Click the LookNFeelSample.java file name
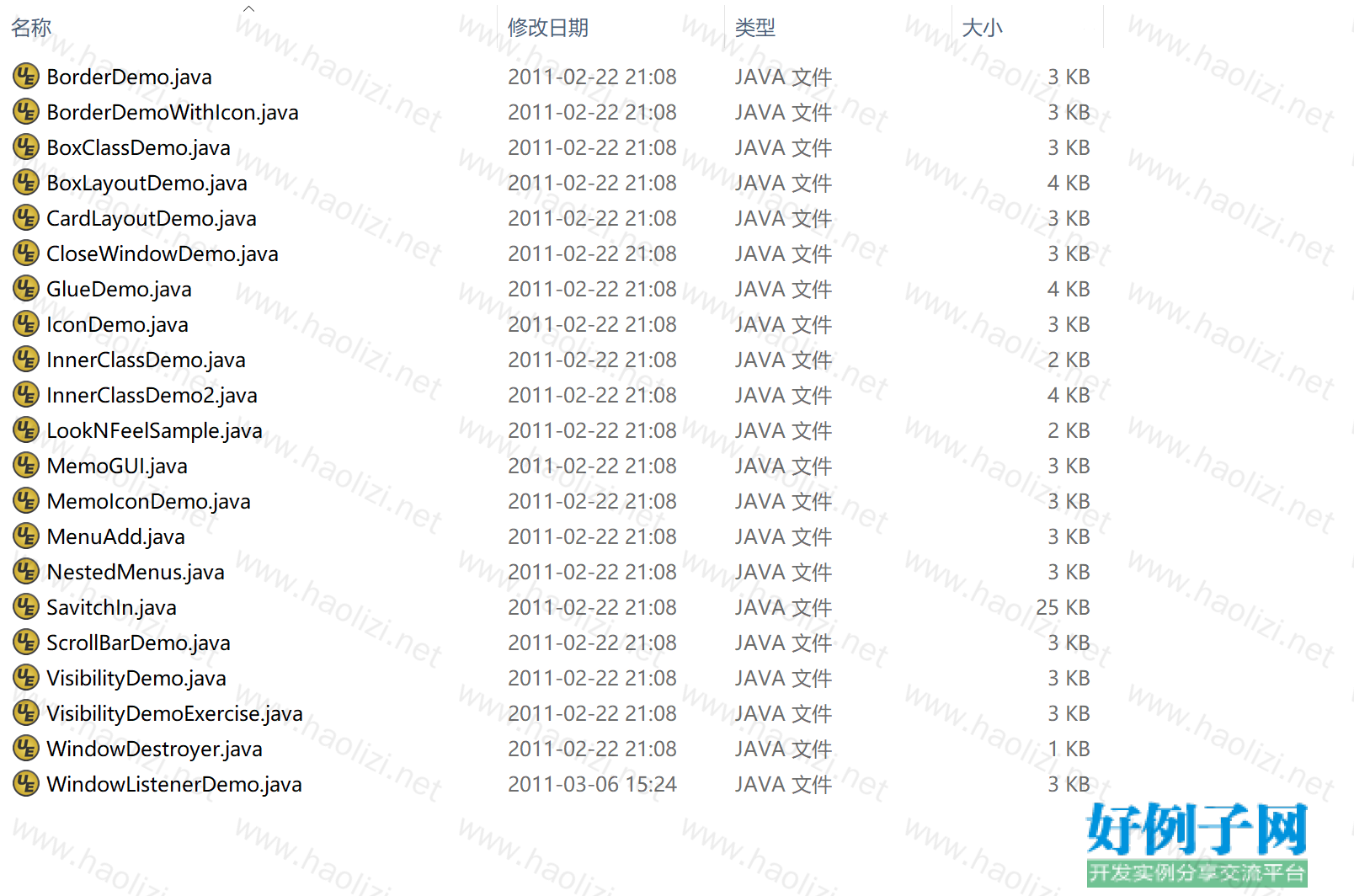 (x=154, y=430)
